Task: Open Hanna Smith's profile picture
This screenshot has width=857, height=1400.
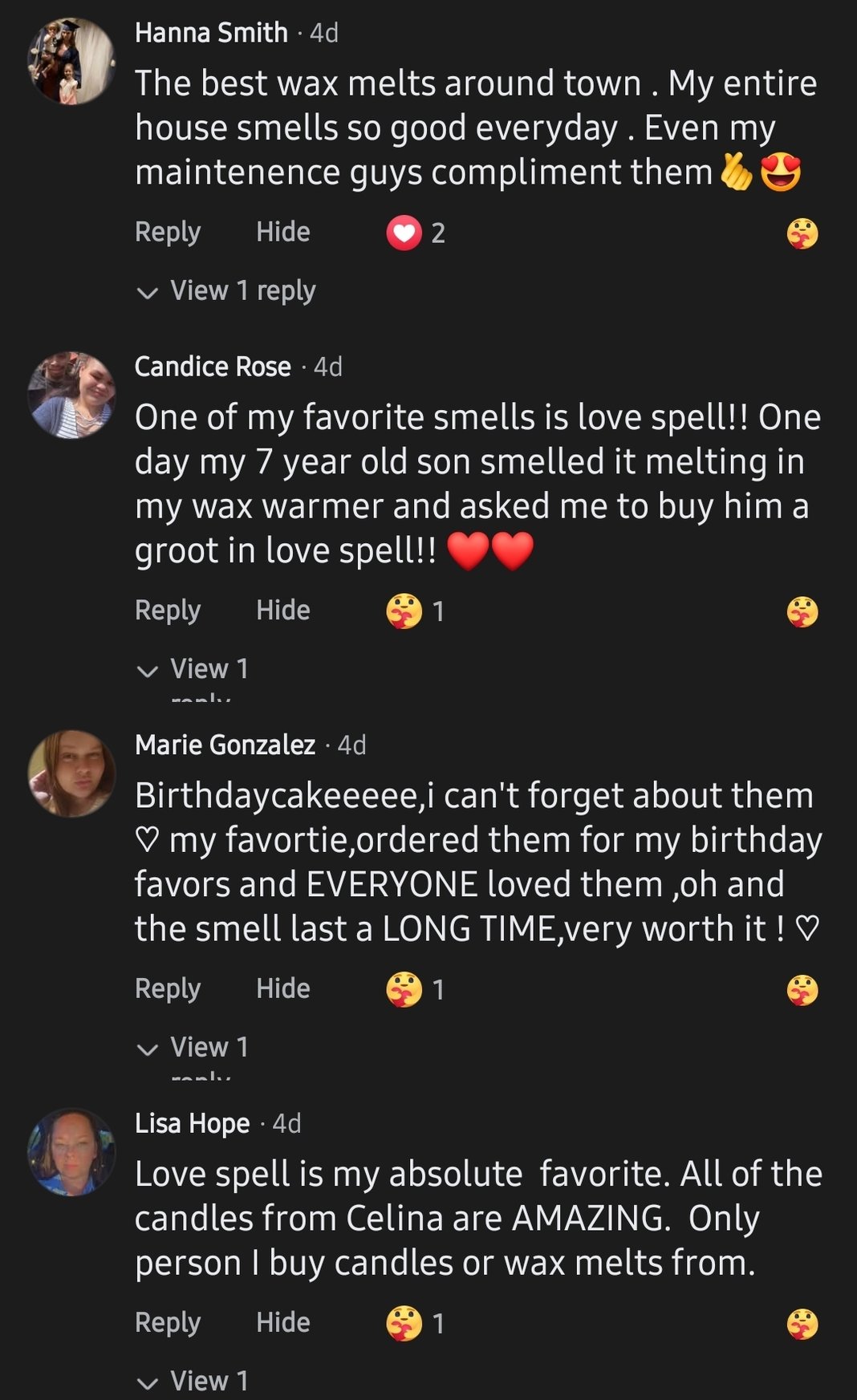Action: click(71, 61)
